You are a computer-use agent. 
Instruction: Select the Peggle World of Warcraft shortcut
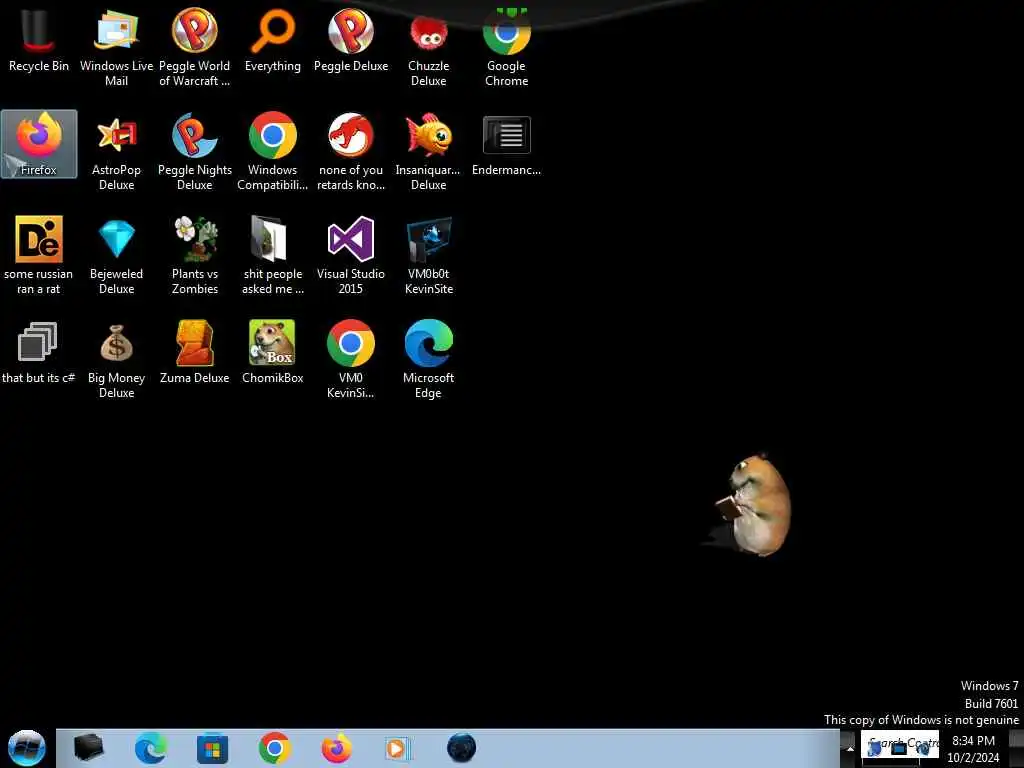(x=195, y=47)
